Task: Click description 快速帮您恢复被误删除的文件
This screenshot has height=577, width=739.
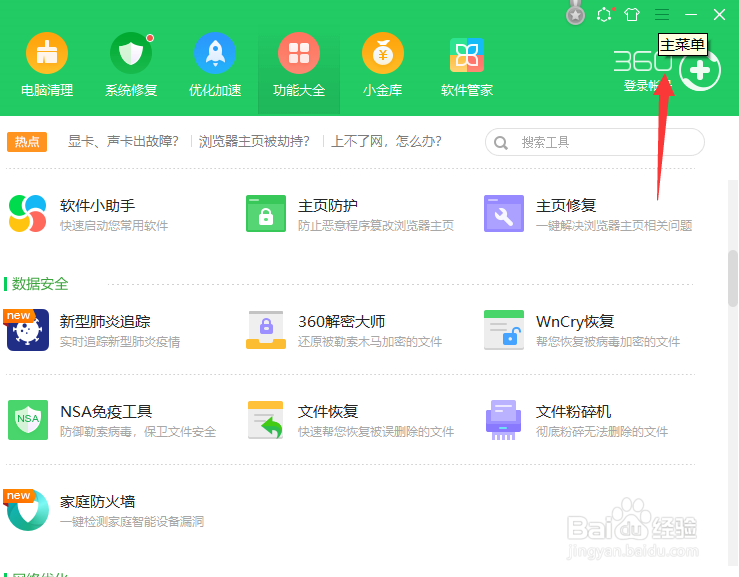Action: coord(376,432)
